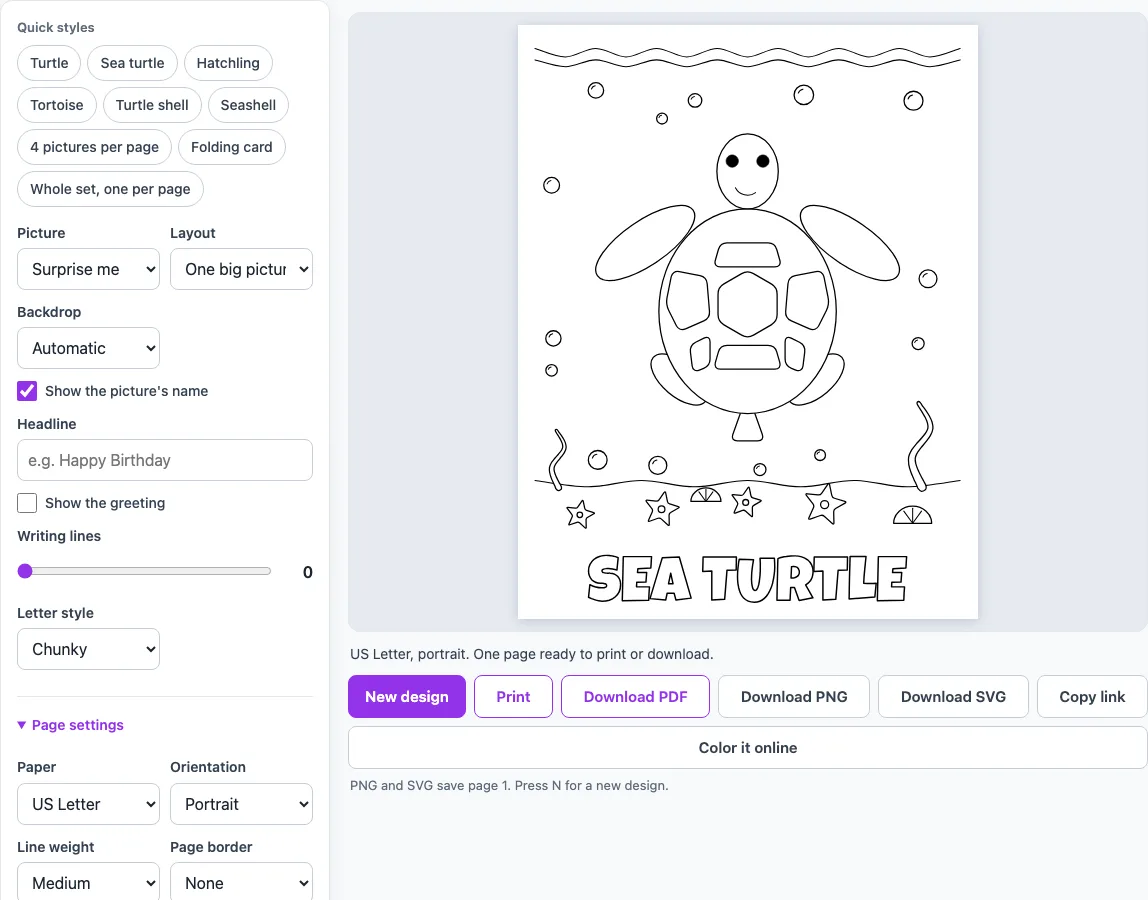This screenshot has height=900, width=1148.
Task: Open the Backdrop dropdown
Action: click(x=89, y=349)
